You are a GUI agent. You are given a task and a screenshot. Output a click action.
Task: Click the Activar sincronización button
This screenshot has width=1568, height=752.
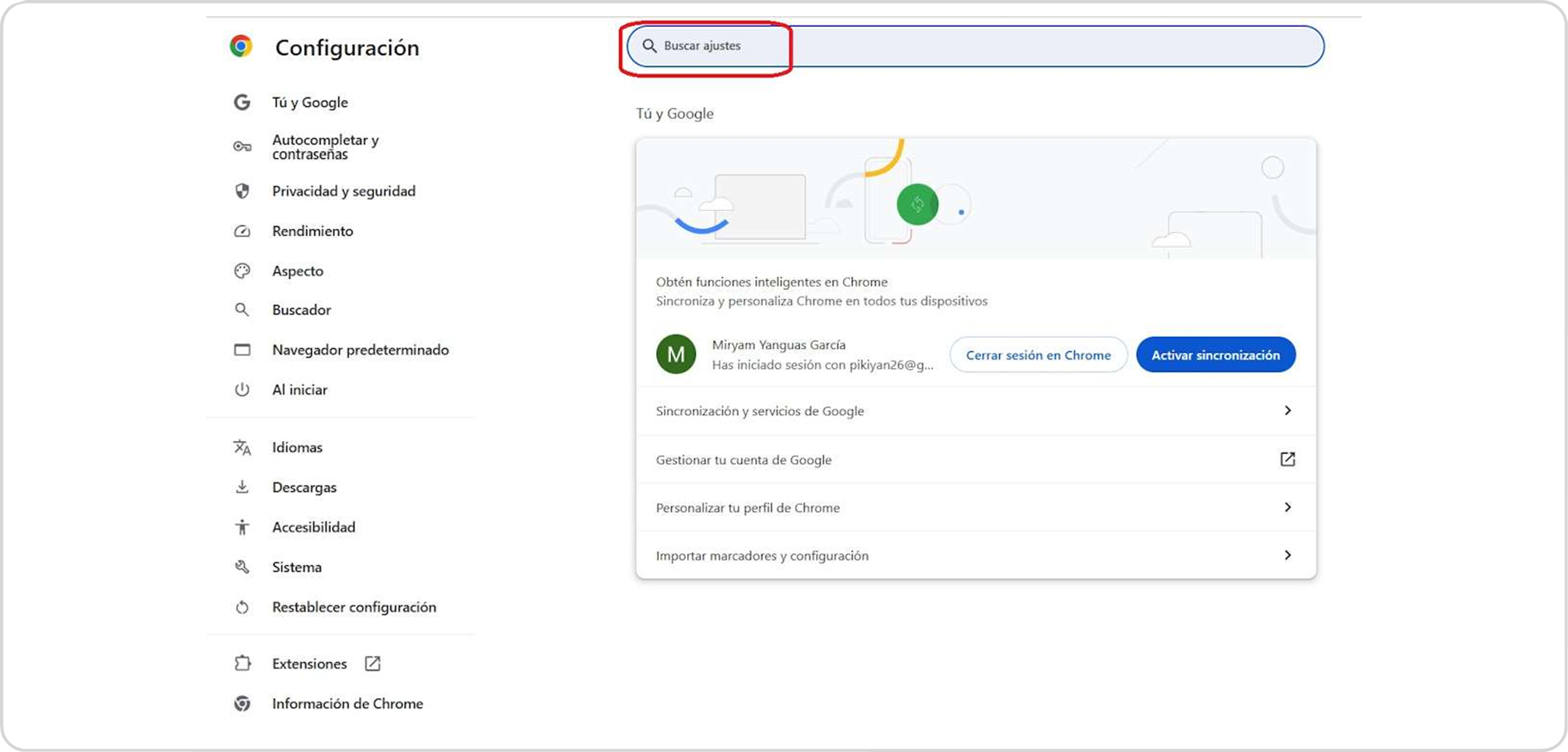click(x=1216, y=355)
